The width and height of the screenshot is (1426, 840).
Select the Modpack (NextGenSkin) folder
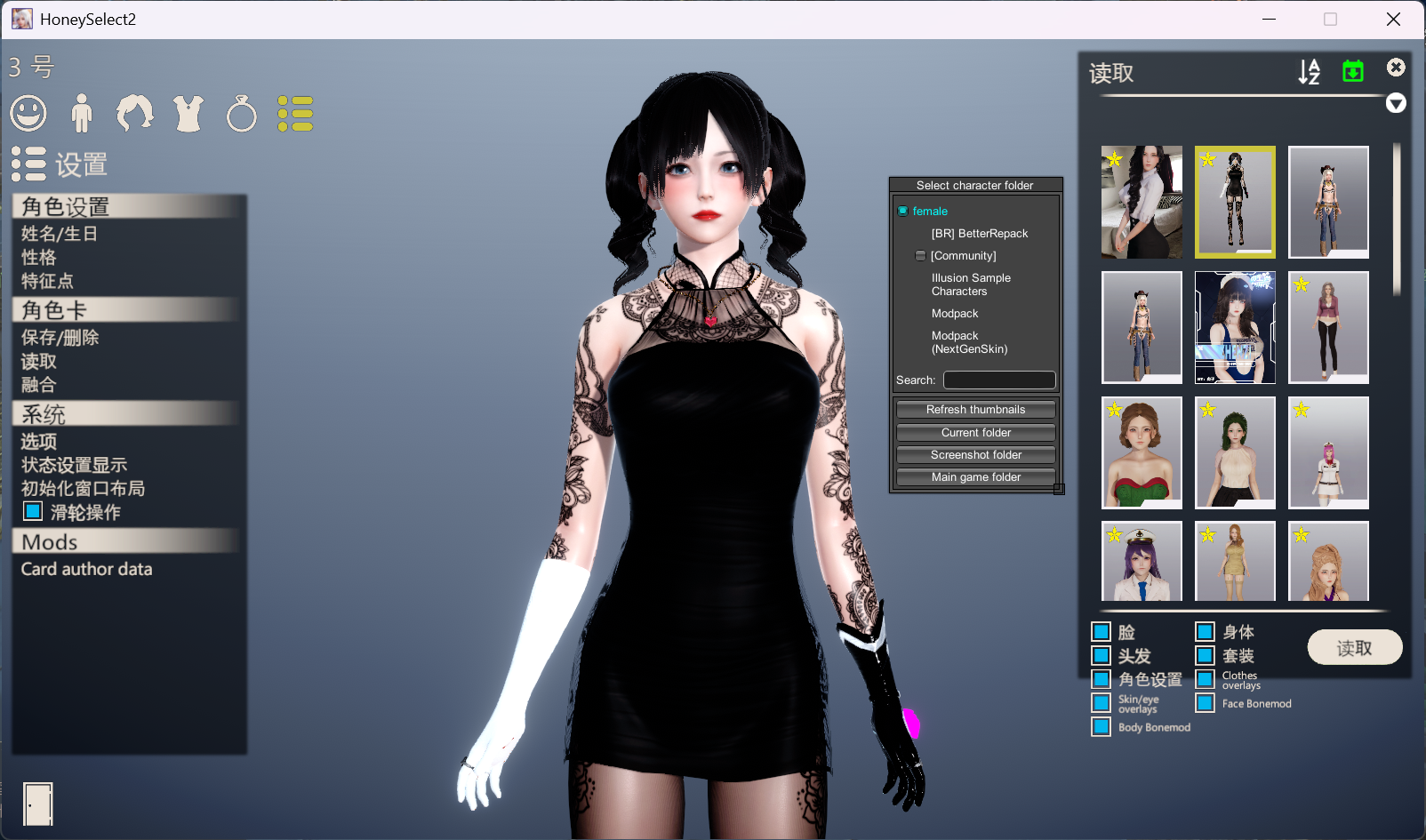[x=969, y=342]
